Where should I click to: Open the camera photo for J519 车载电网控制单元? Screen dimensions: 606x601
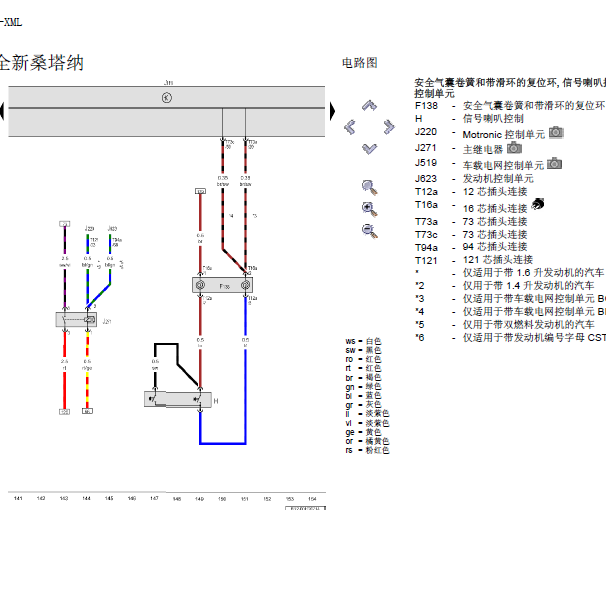pos(555,163)
